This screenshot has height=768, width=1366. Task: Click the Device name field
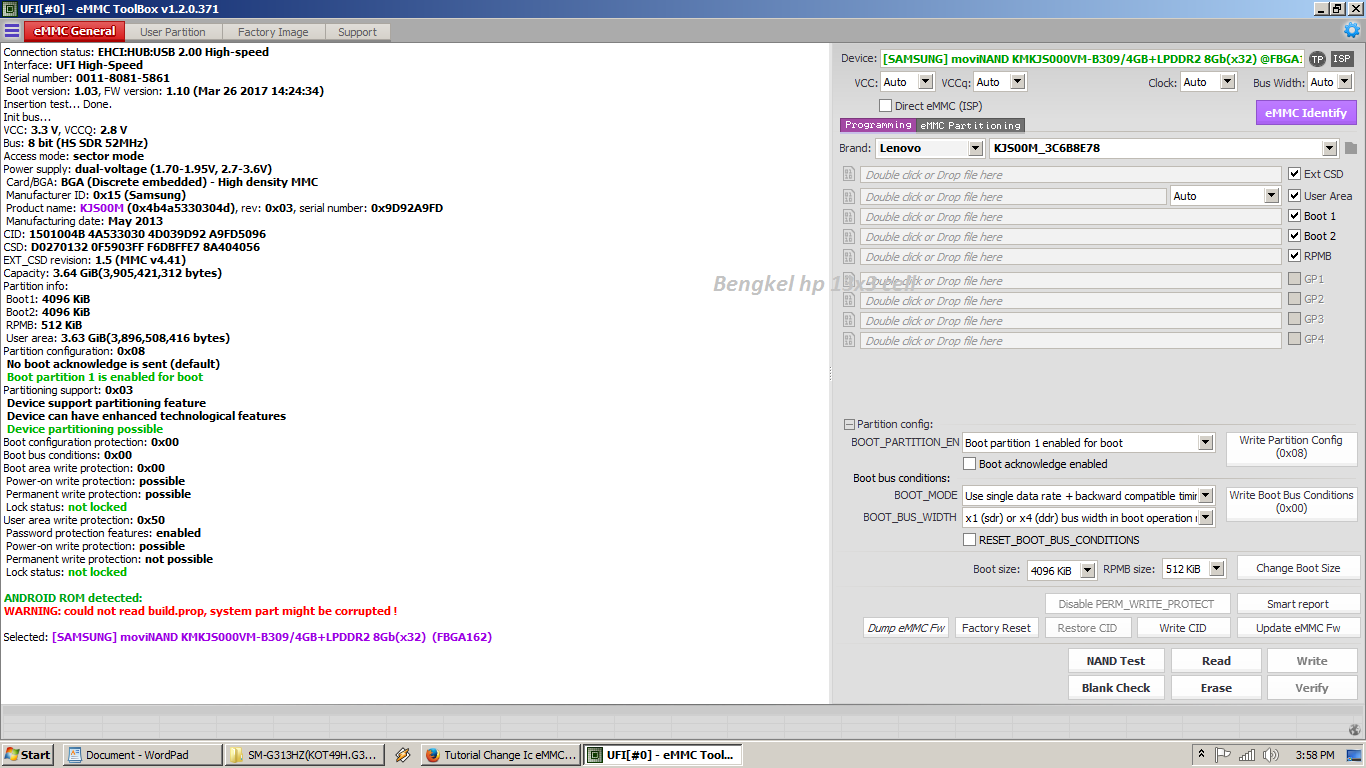(x=1092, y=59)
